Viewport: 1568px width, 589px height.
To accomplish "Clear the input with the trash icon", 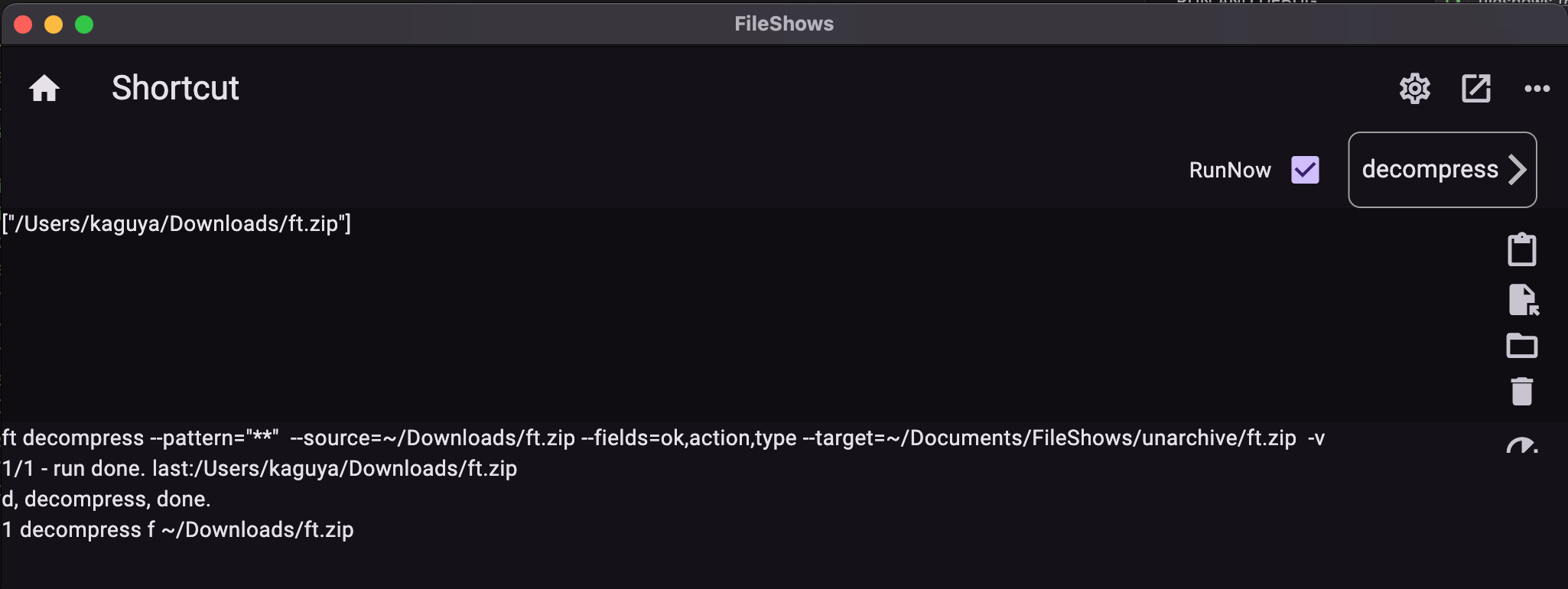I will [1521, 391].
